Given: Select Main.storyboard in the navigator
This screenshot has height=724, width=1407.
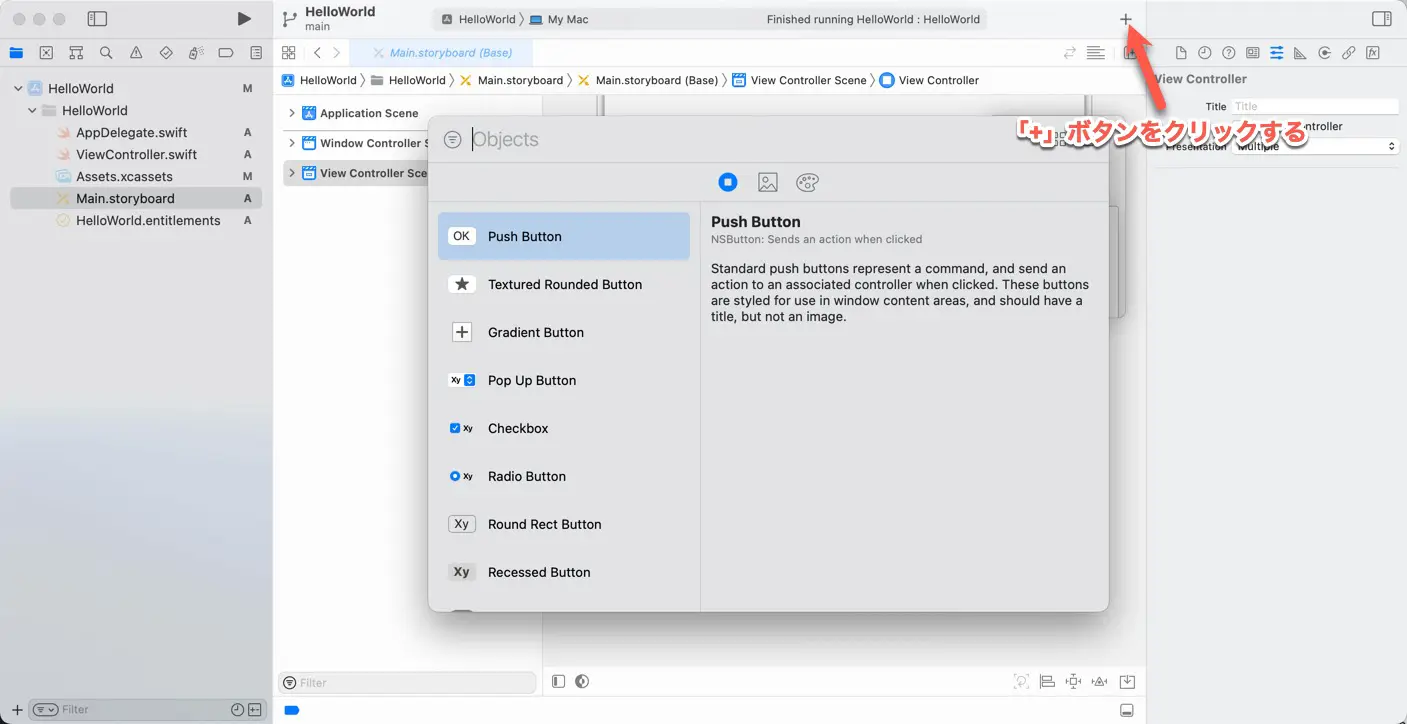Looking at the screenshot, I should click(x=136, y=198).
